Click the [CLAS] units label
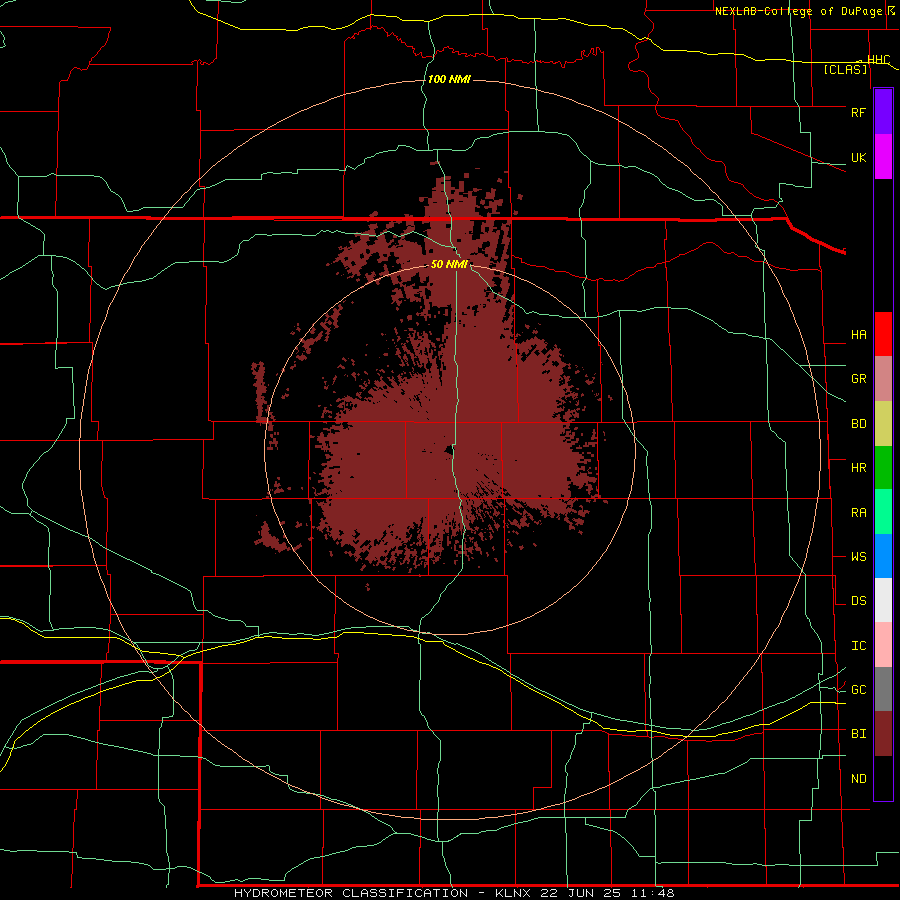 point(845,69)
